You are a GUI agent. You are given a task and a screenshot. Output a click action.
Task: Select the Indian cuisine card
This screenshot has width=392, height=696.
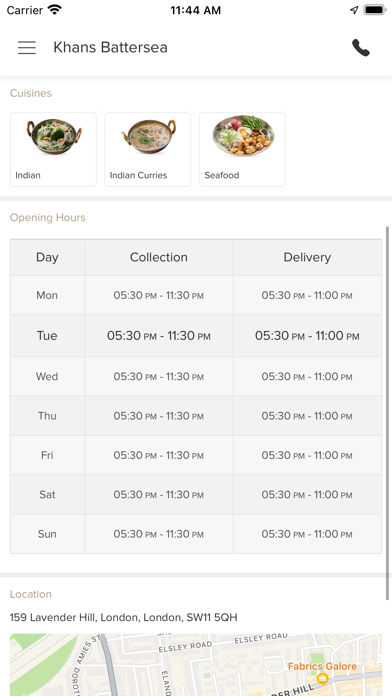[53, 149]
